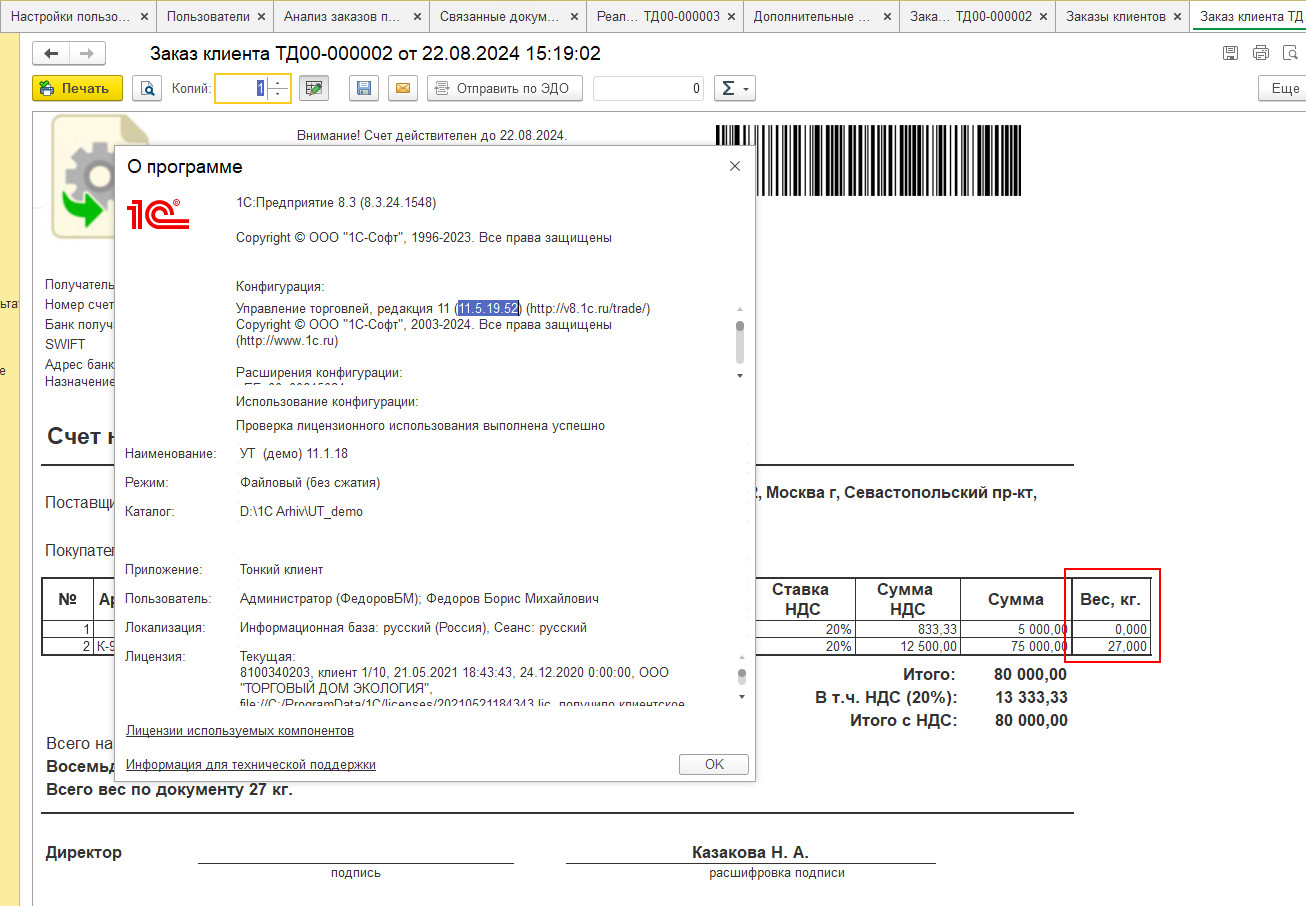The image size is (1306, 906).
Task: Click the '1С:Предприятие 8.3 (8.3.24.1548)' text
Action: click(336, 202)
